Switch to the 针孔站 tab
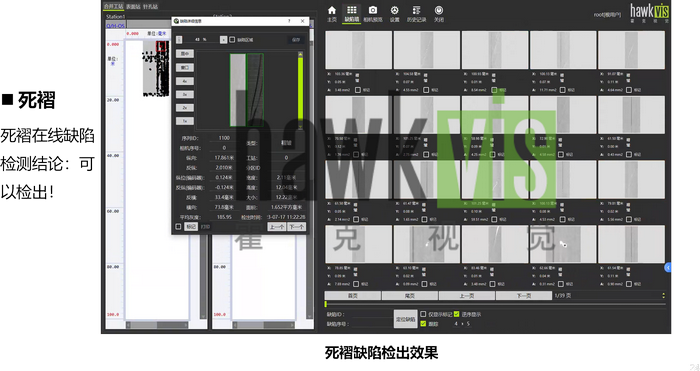 (x=150, y=7)
